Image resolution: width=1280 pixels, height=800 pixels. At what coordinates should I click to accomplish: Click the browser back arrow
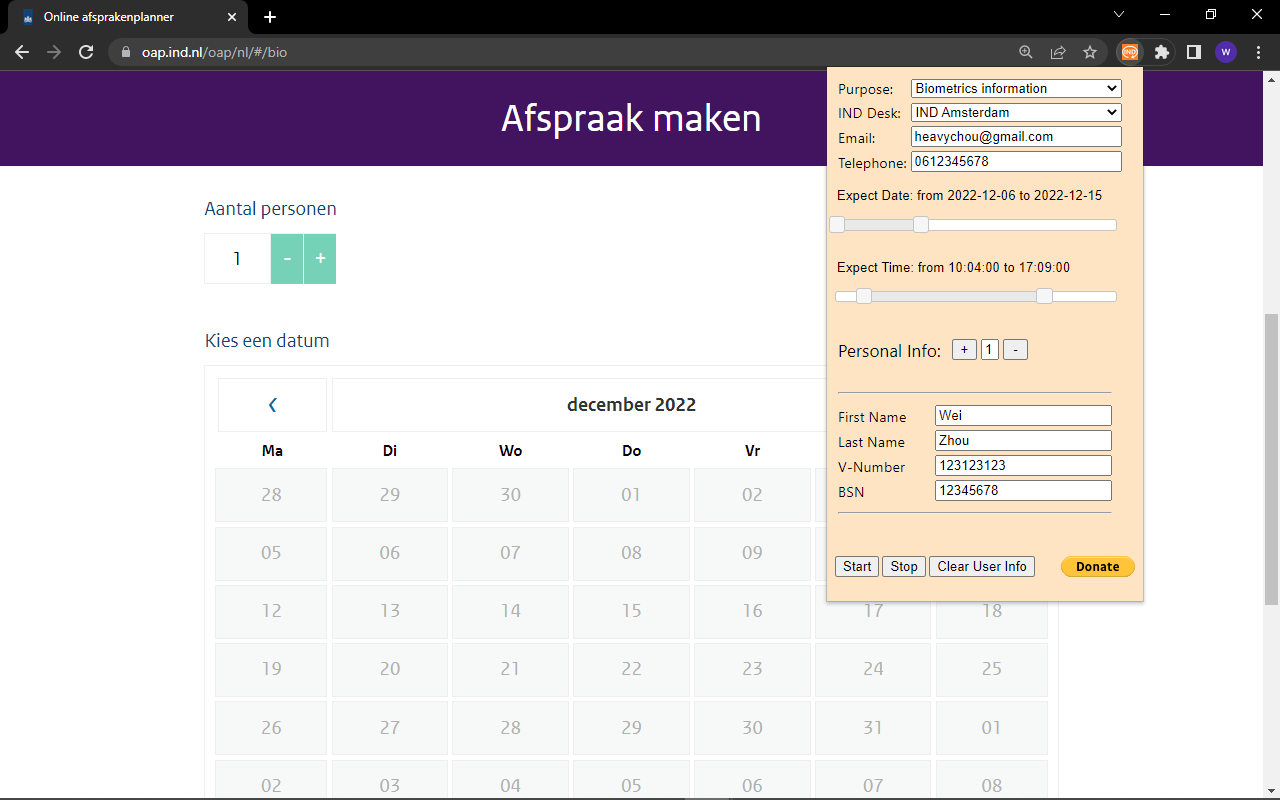click(x=22, y=52)
